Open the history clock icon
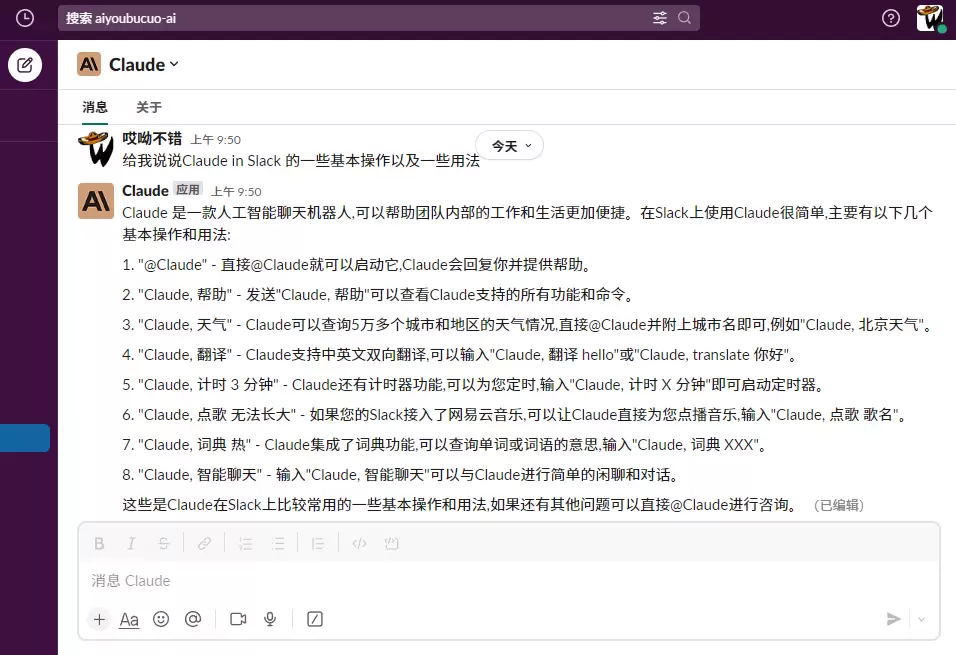The image size is (956, 655). point(24,18)
